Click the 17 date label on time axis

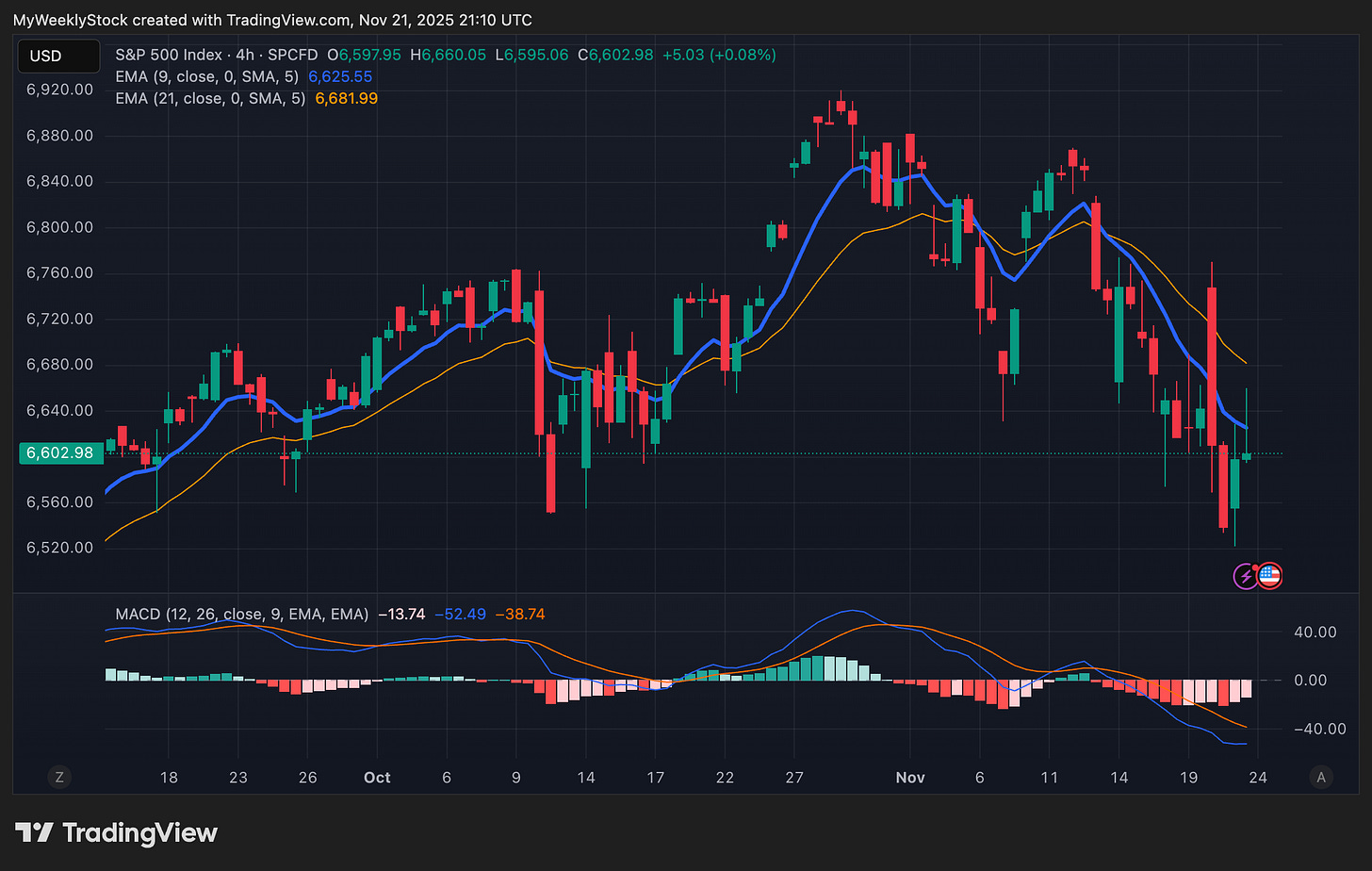(656, 778)
